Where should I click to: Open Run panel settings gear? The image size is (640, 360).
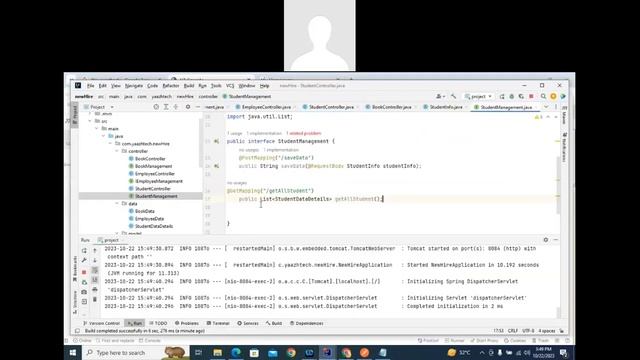(x=546, y=240)
